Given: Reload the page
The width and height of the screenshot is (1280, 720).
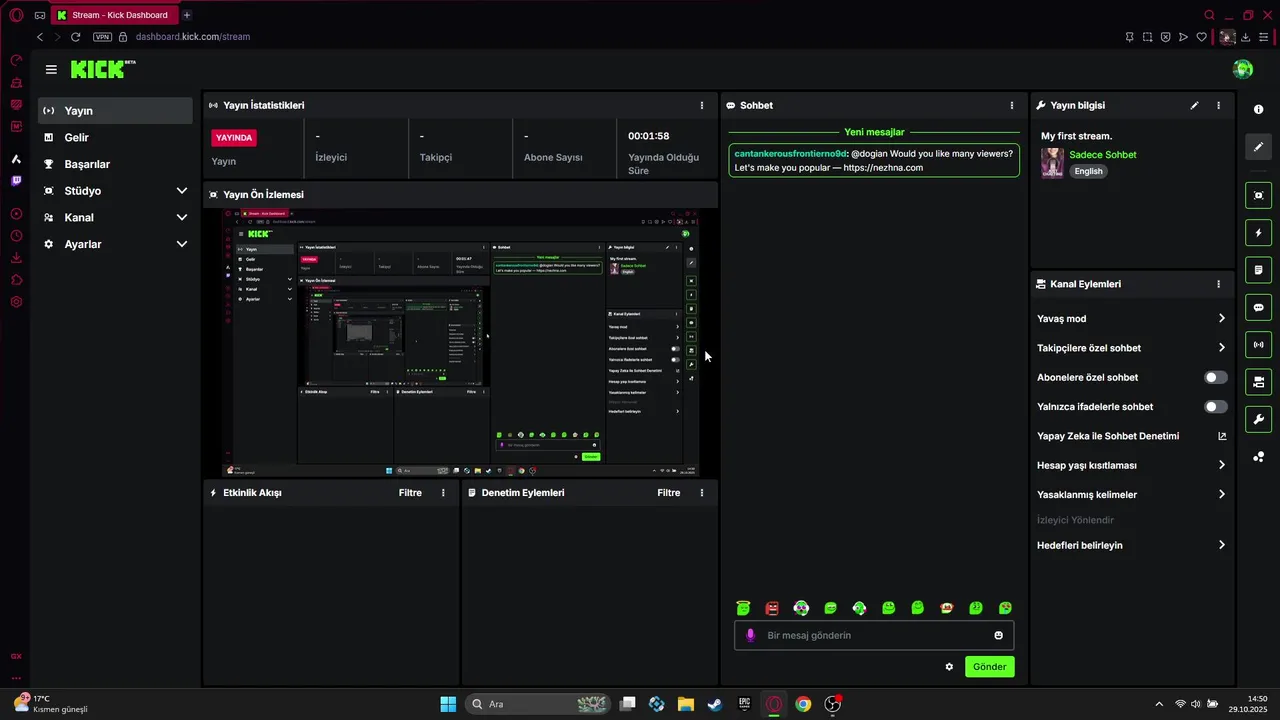Looking at the screenshot, I should point(75,37).
